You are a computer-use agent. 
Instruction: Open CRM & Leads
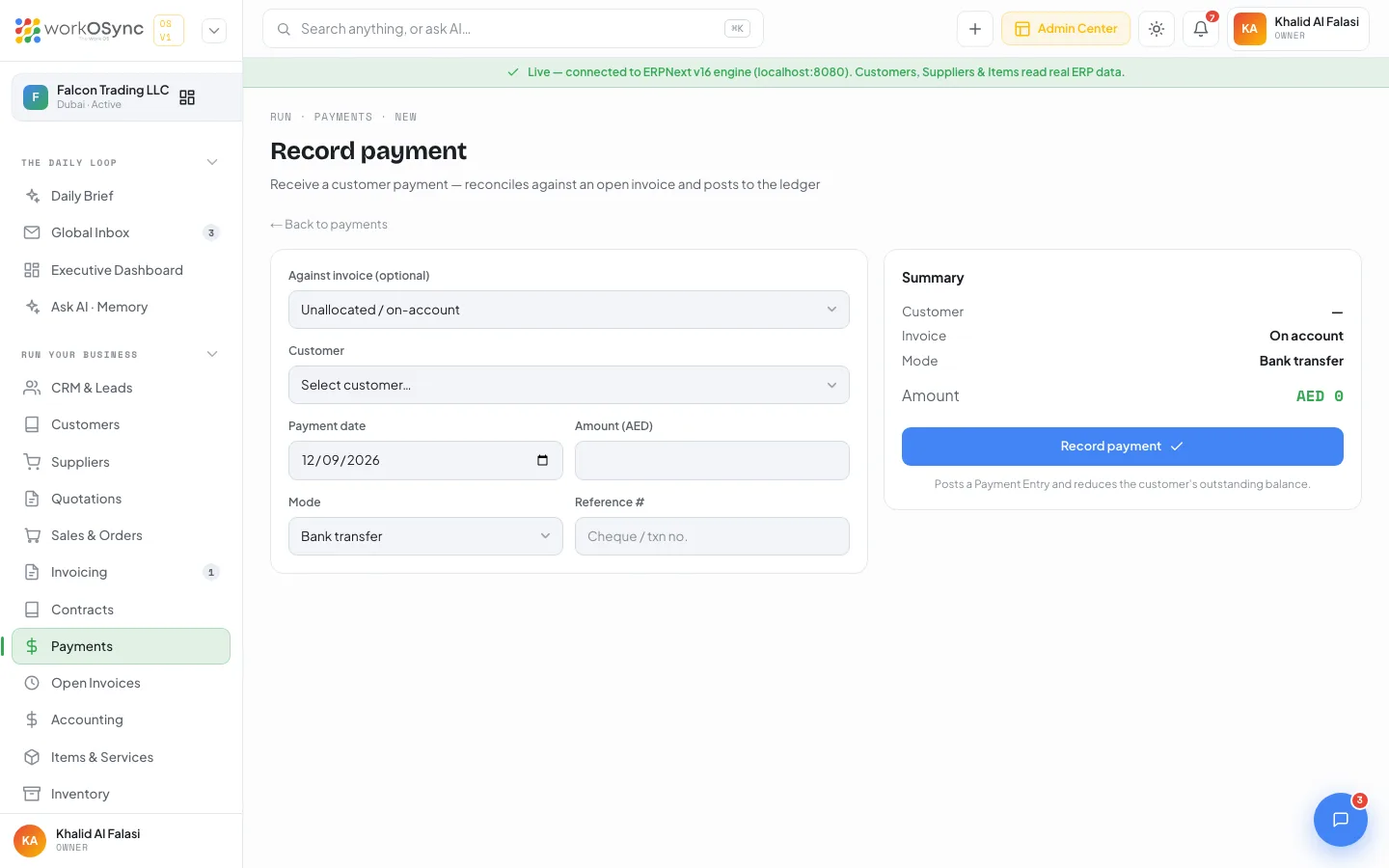tap(121, 388)
